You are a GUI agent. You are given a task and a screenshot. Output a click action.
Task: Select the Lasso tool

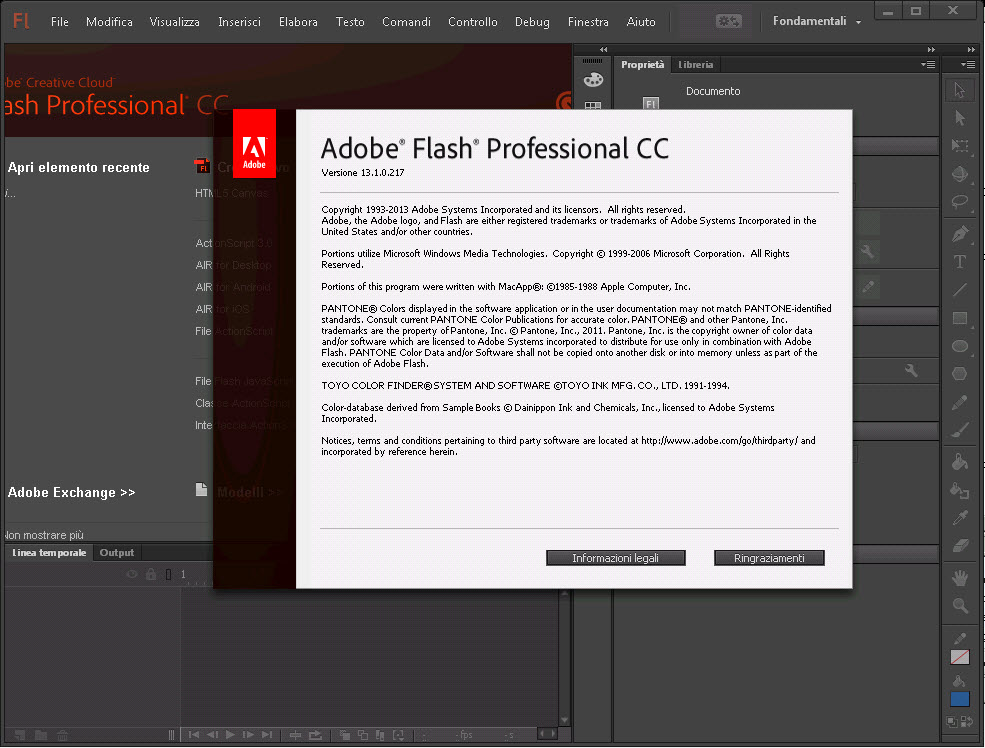tap(959, 202)
